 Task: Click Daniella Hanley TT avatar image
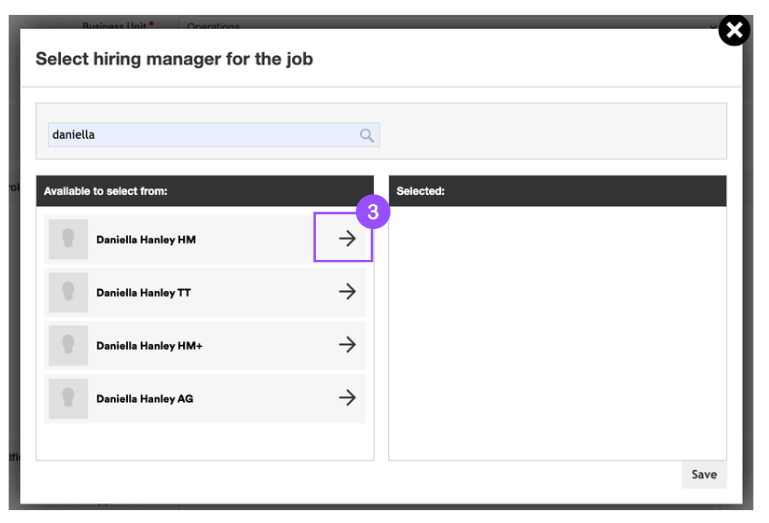(68, 292)
